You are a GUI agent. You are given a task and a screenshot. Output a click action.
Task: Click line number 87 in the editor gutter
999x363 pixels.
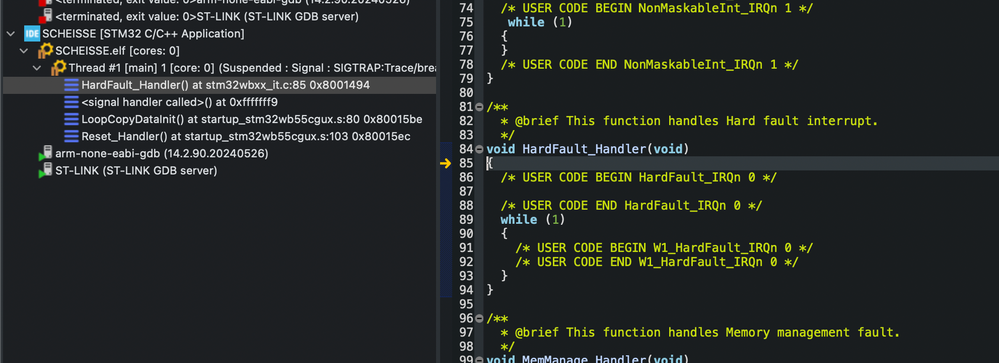(x=466, y=191)
